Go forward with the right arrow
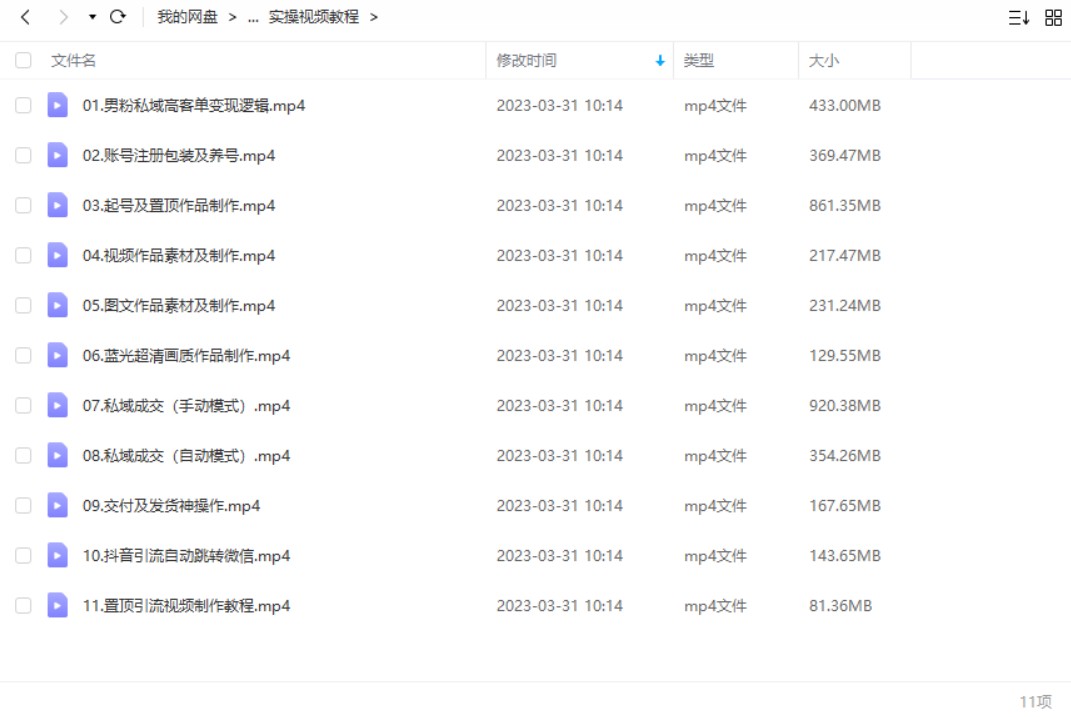This screenshot has height=717, width=1071. pos(63,17)
